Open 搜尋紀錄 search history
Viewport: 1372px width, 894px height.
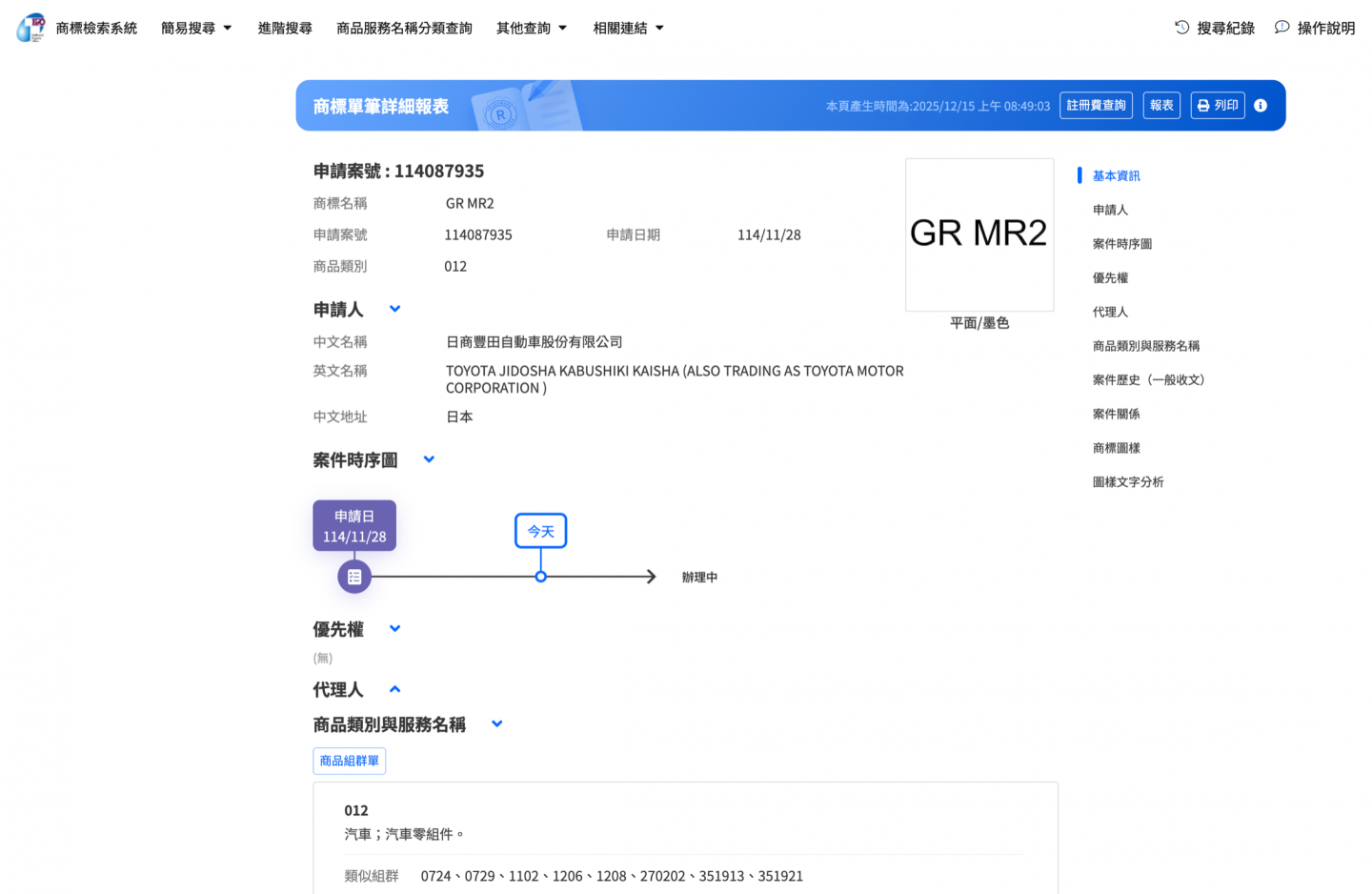click(x=1215, y=28)
